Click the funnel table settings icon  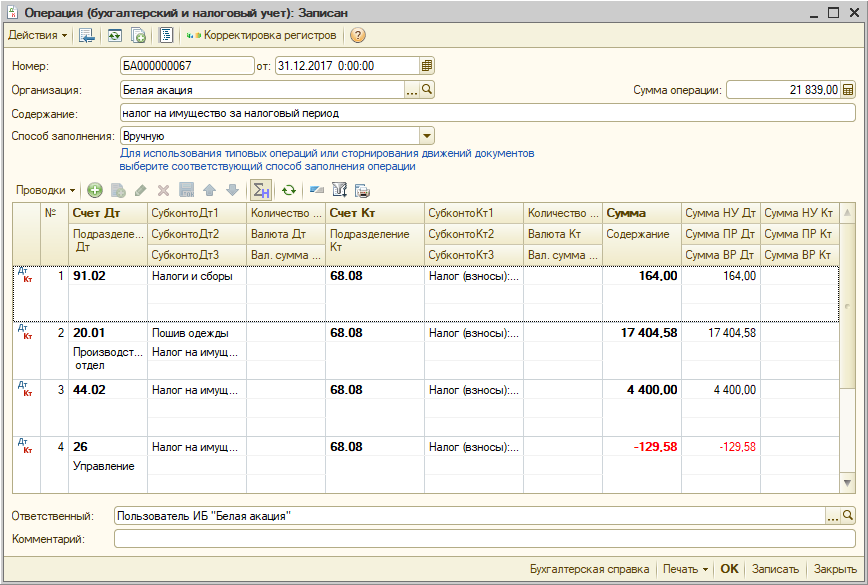click(x=339, y=190)
